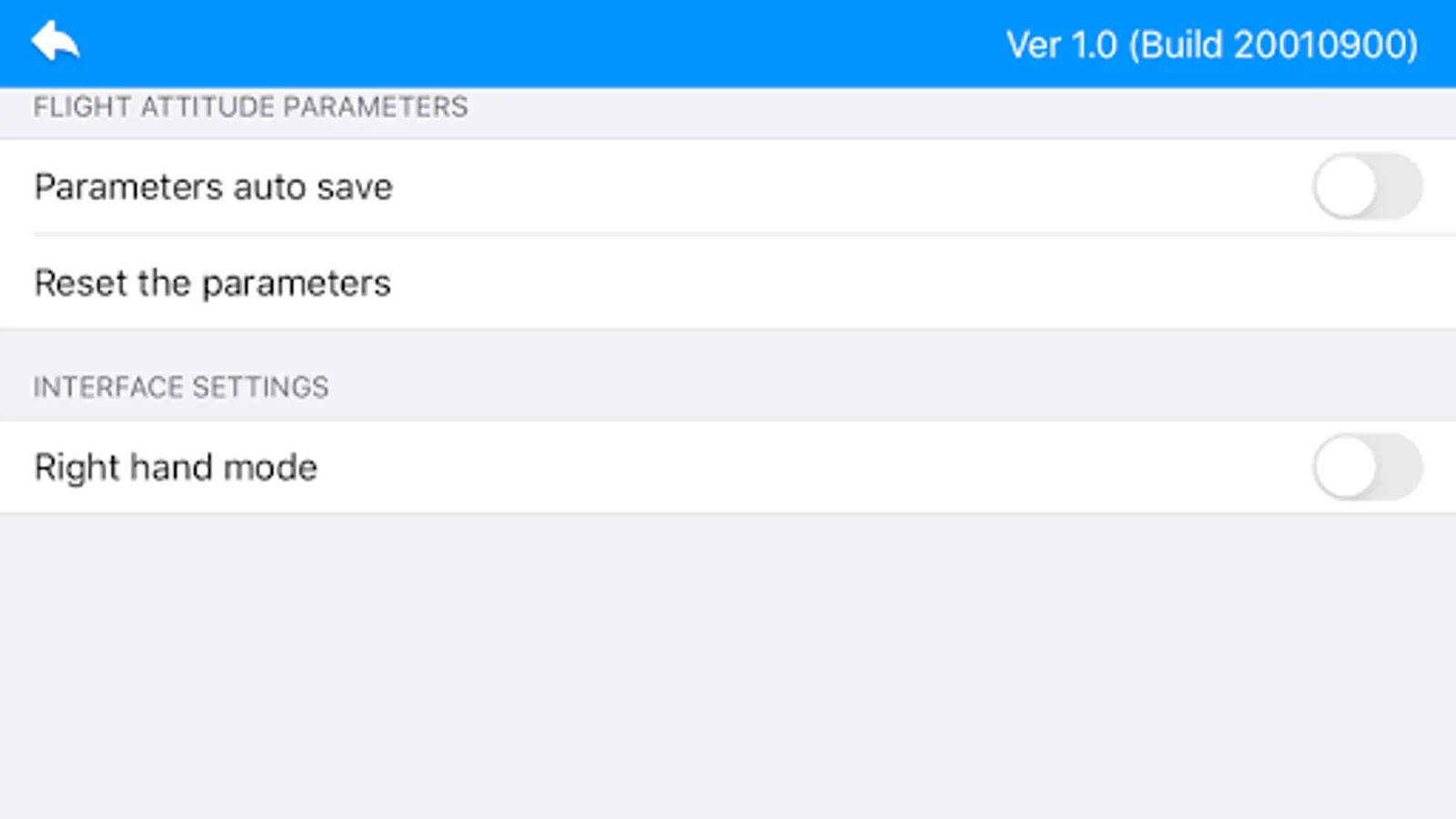1456x819 pixels.
Task: Turn on Right hand mode switch
Action: click(1367, 467)
